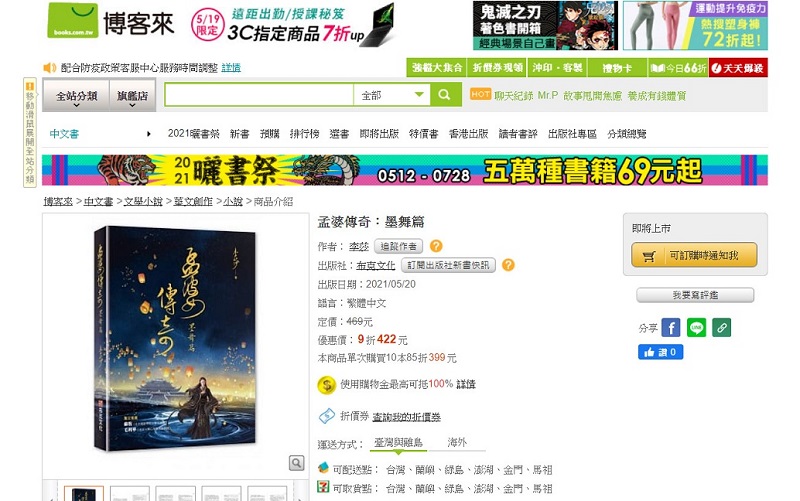Viewport: 800px width, 501px height.
Task: Click the 我要寫評鑑 button
Action: click(x=695, y=295)
